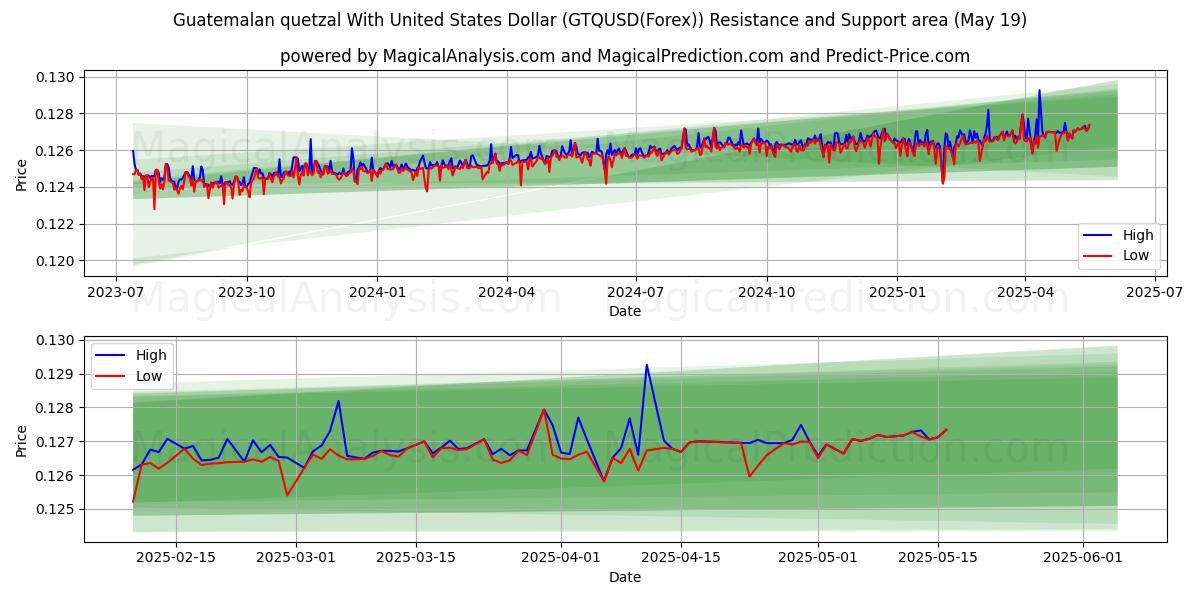
Task: Click 'Low' in the bottom chart legend
Action: (149, 376)
